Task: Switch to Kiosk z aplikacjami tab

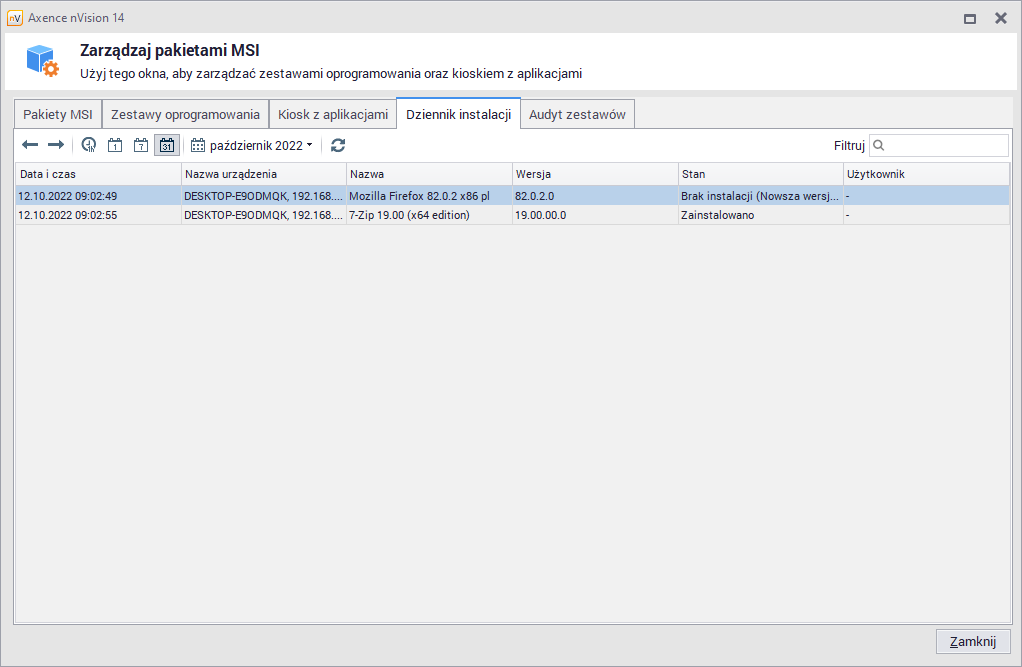Action: 332,114
